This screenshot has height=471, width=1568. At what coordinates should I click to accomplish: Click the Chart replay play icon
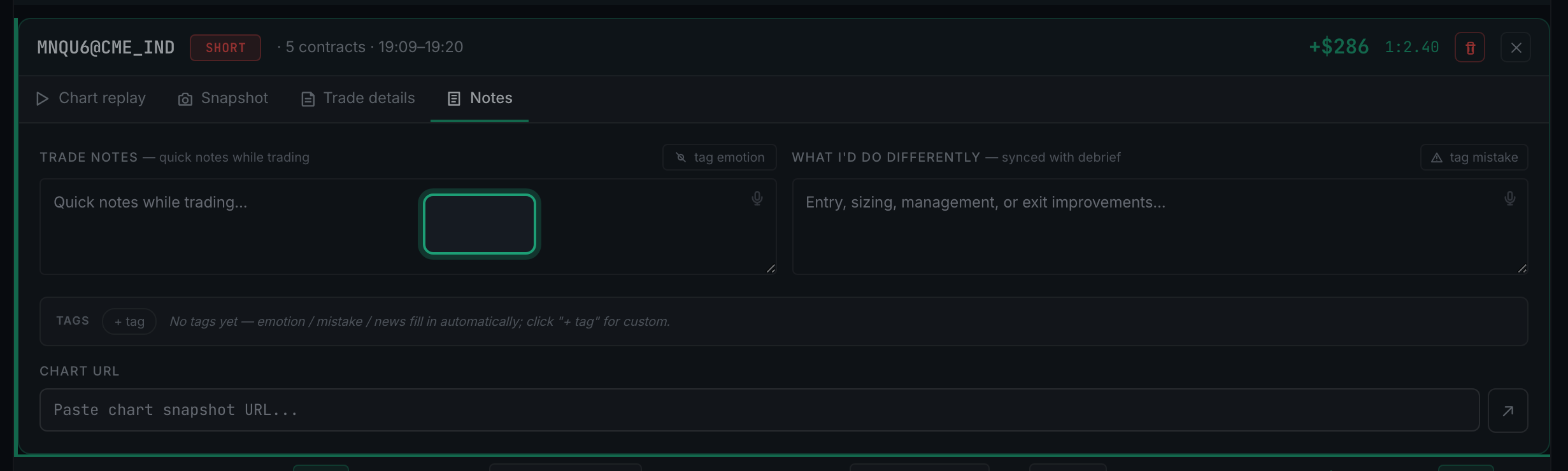coord(42,99)
